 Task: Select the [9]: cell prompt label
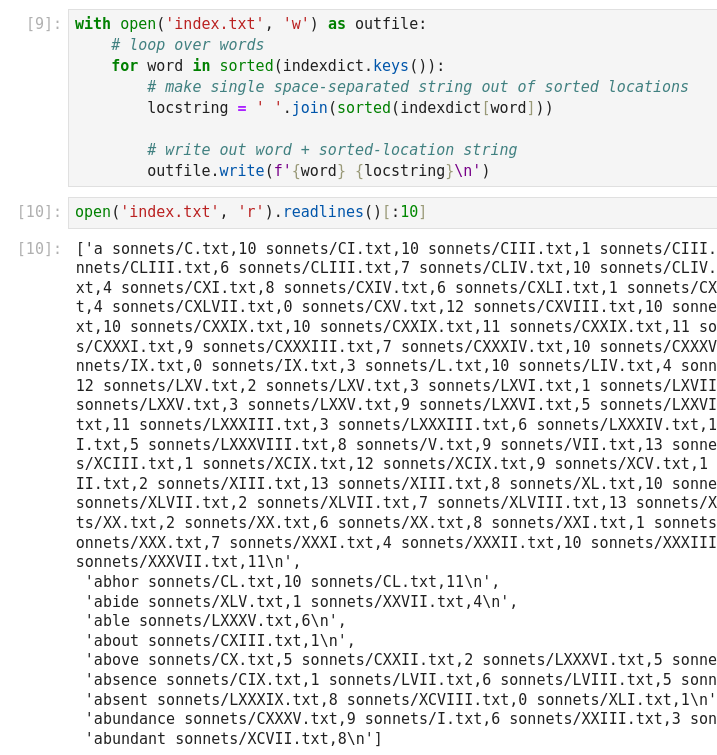coord(44,24)
